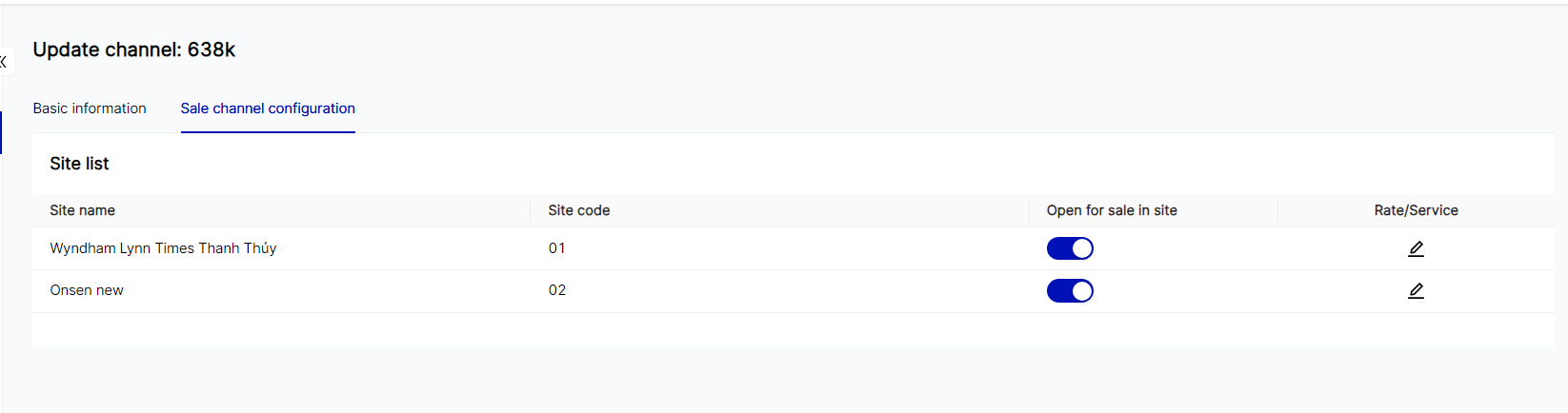Click the Site name column header

click(x=83, y=210)
